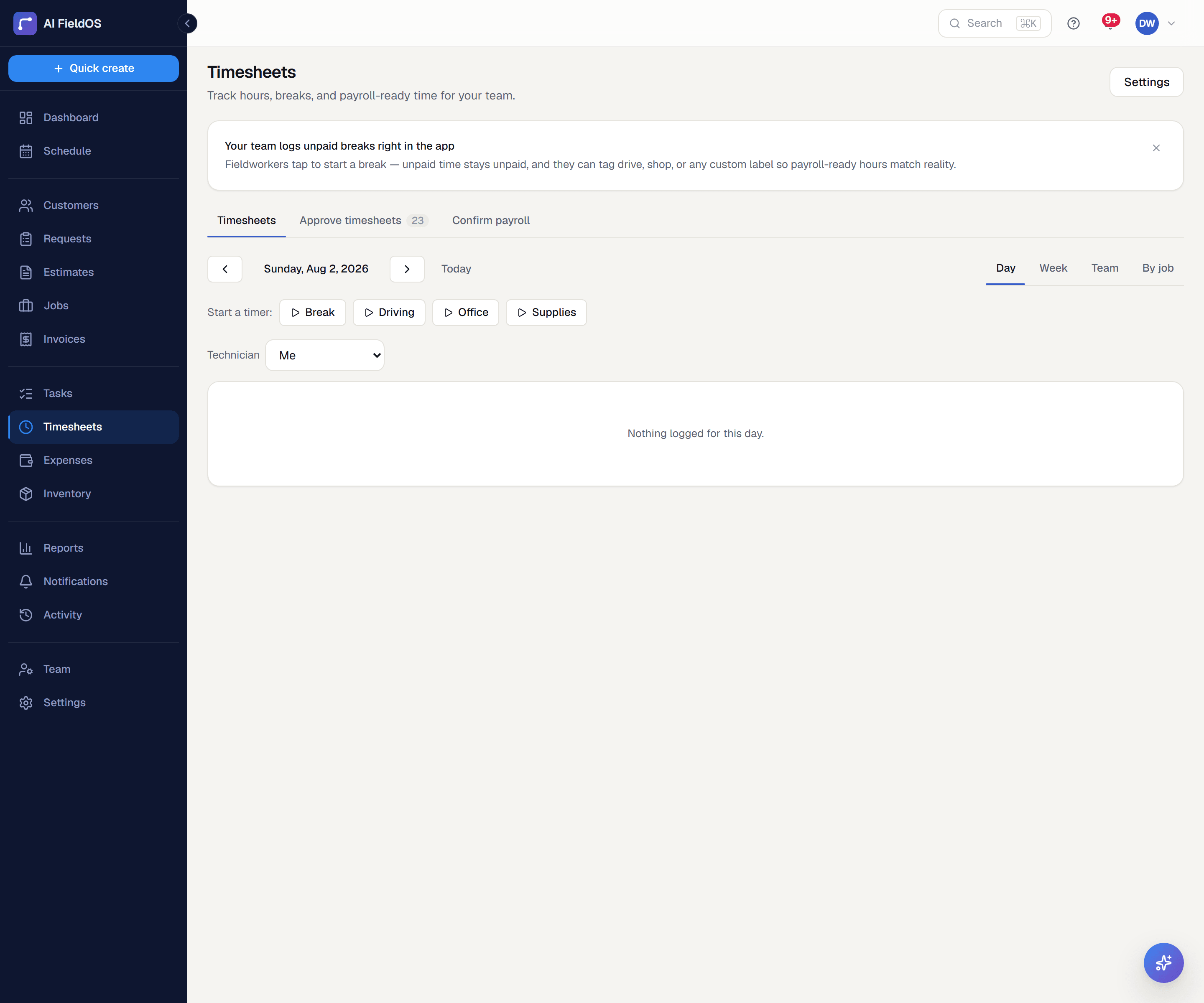
Task: Open Estimates document icon
Action: 26,272
